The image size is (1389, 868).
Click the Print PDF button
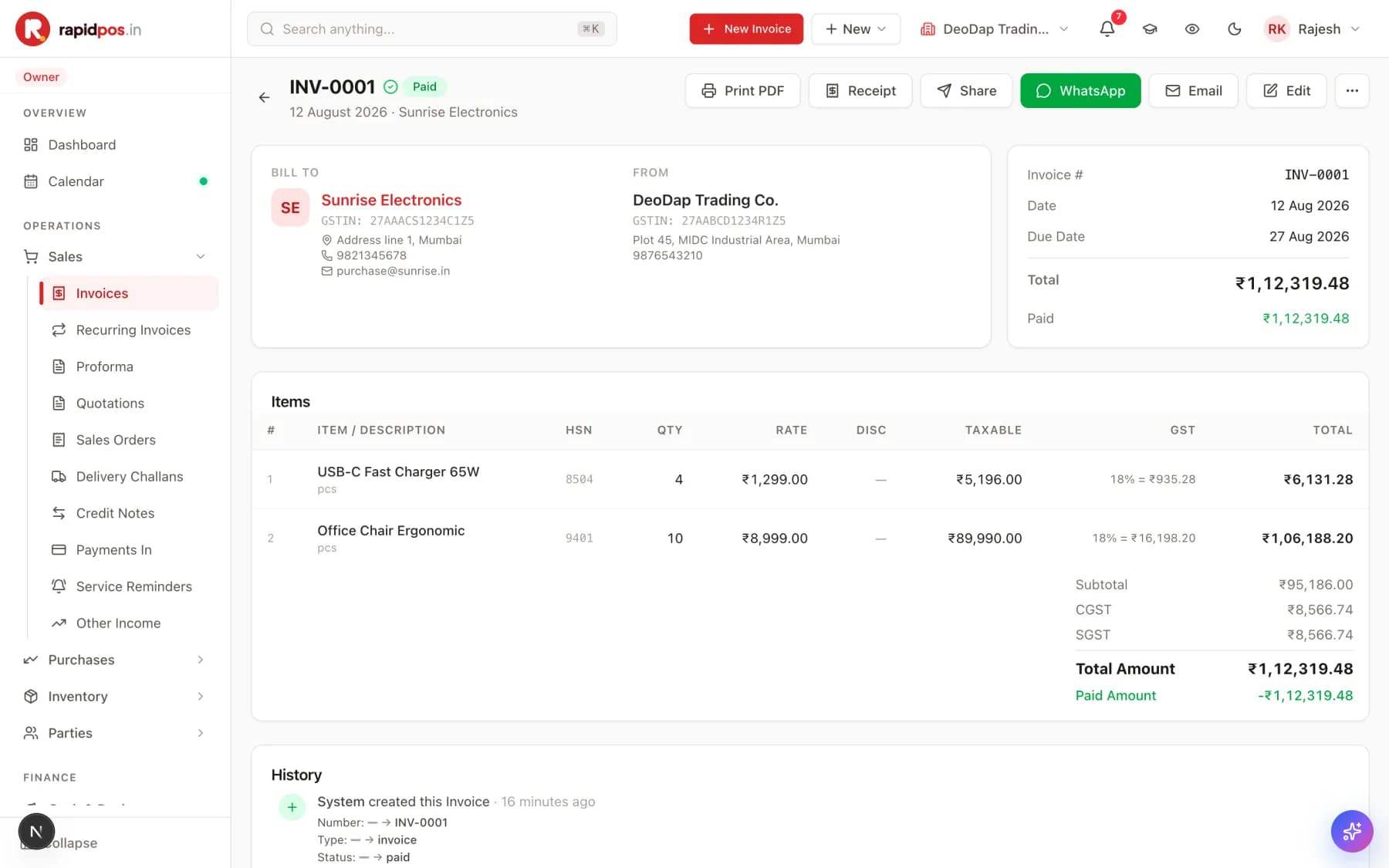point(742,90)
